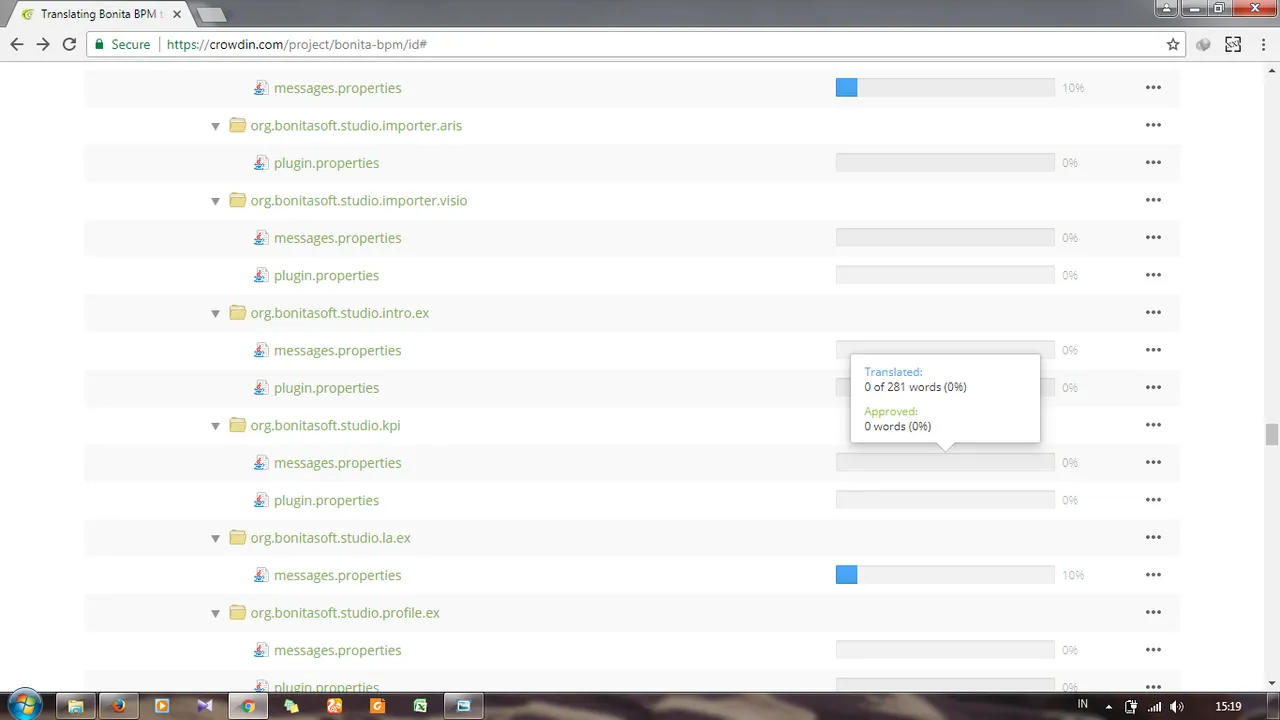1280x720 pixels.
Task: Open the org.bonitasoft.studio.importer.visio folder link
Action: click(359, 200)
